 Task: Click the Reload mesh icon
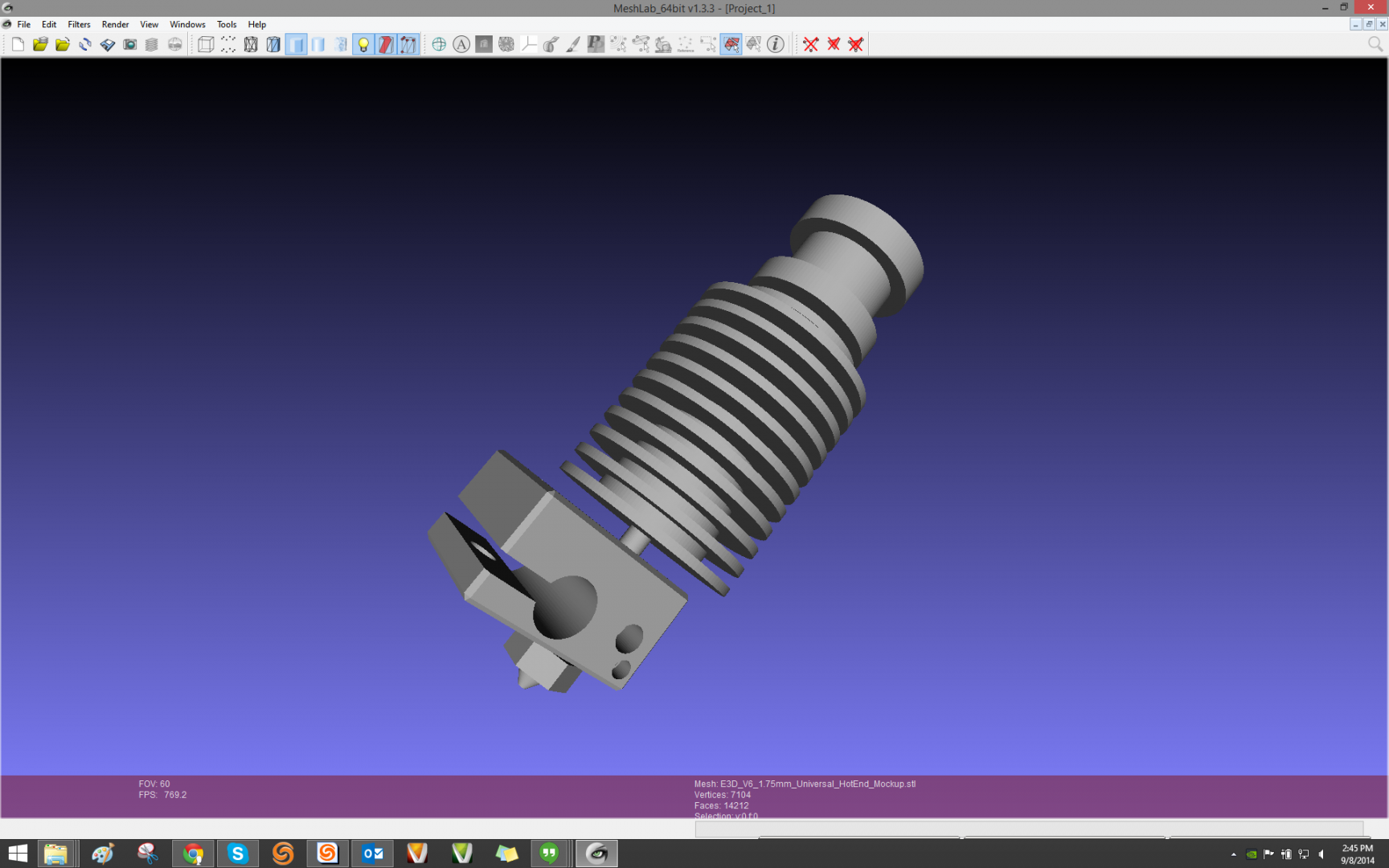tap(85, 45)
